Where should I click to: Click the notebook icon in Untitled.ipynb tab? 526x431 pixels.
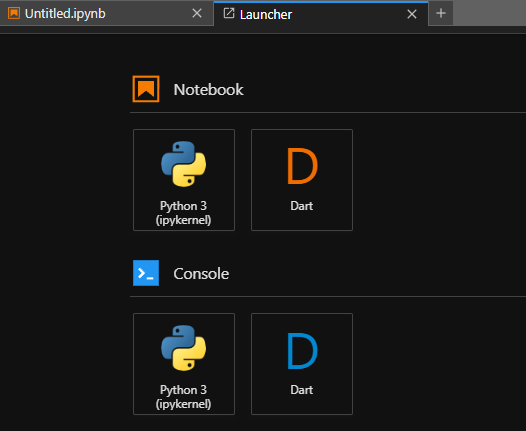(14, 13)
